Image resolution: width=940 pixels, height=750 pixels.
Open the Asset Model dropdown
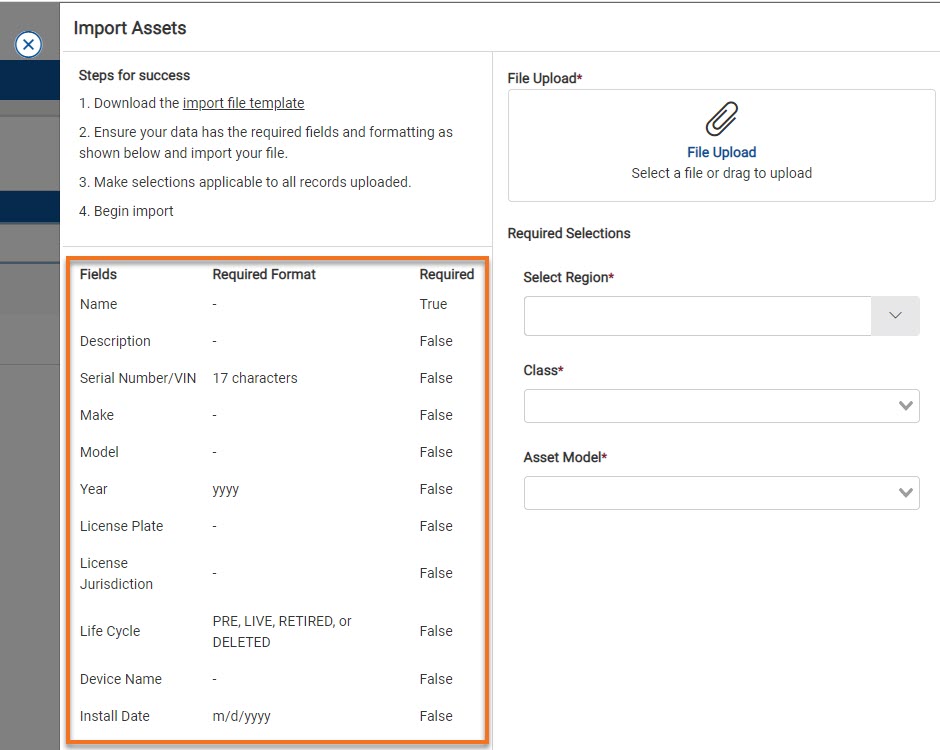click(905, 492)
